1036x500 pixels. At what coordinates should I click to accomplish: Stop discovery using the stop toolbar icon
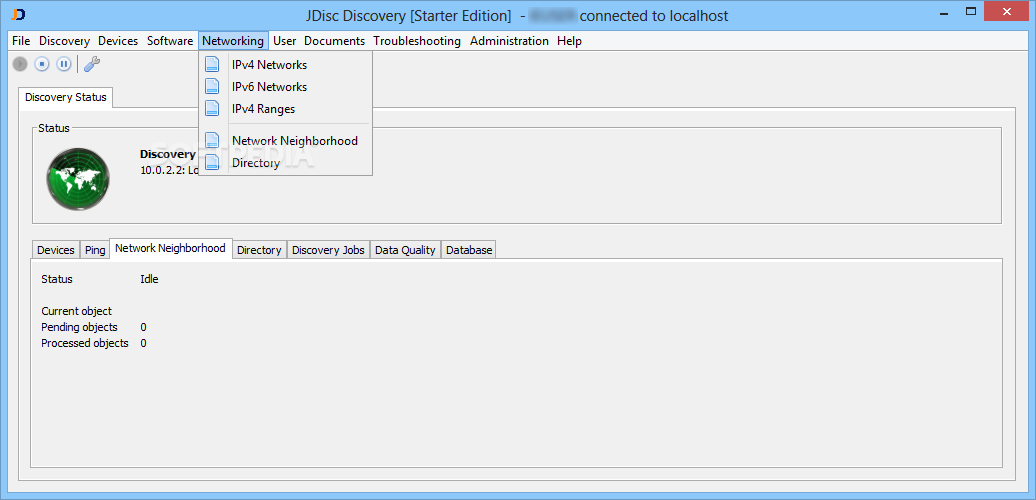(42, 64)
